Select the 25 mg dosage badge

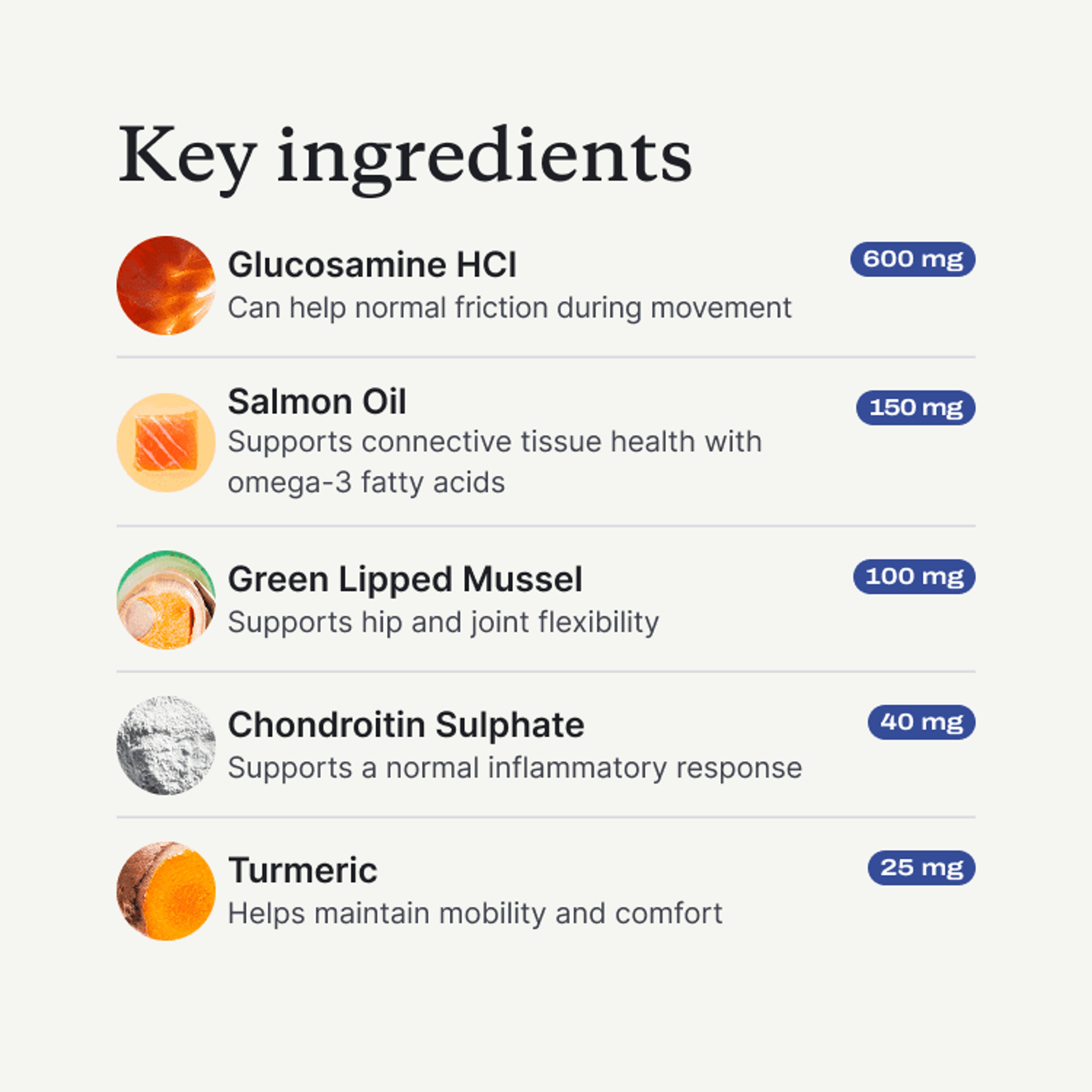(921, 868)
